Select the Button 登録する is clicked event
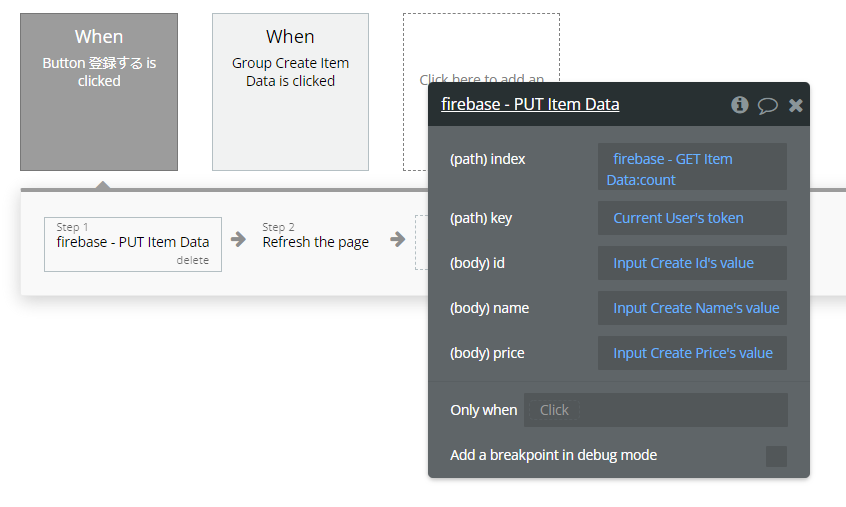The width and height of the screenshot is (846, 507). click(99, 92)
